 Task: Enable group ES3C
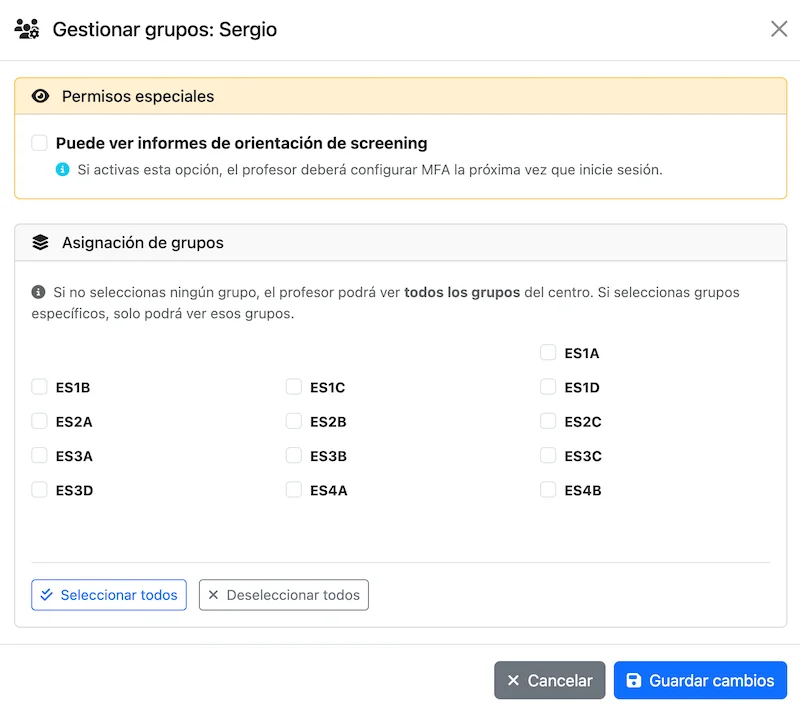[548, 456]
